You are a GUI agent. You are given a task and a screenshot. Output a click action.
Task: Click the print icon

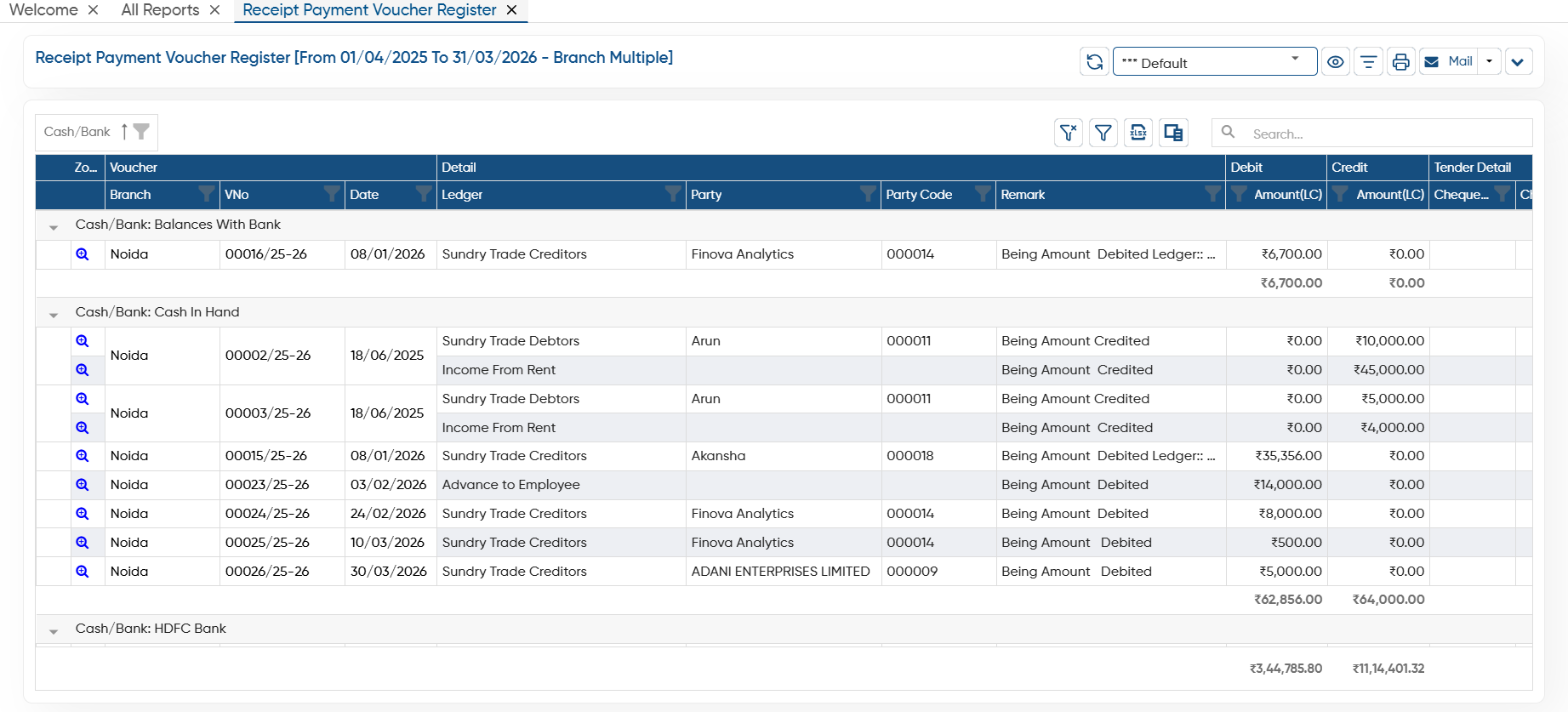pyautogui.click(x=1400, y=62)
